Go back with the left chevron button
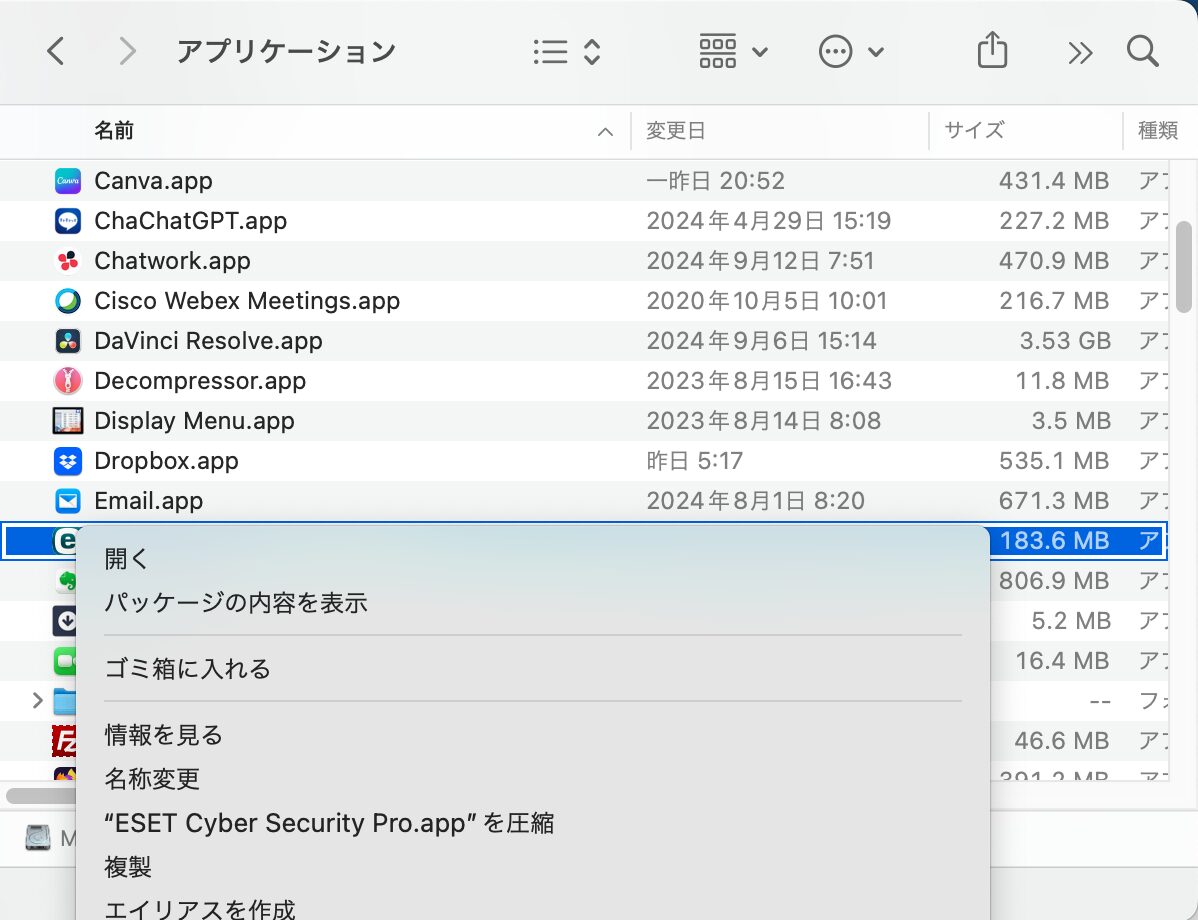The image size is (1198, 920). point(55,51)
